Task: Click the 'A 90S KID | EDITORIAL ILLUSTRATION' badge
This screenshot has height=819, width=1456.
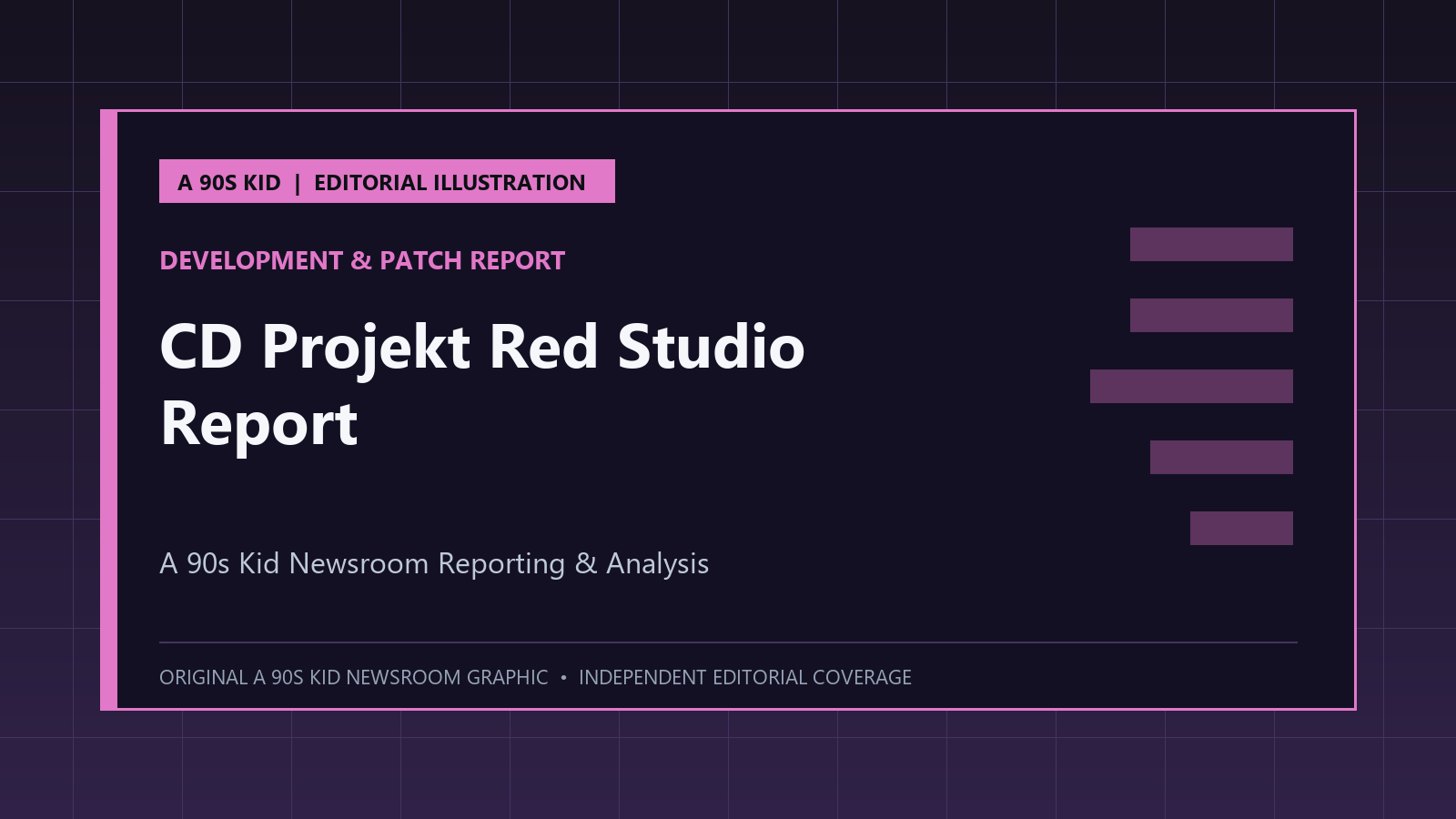Action: [x=387, y=181]
